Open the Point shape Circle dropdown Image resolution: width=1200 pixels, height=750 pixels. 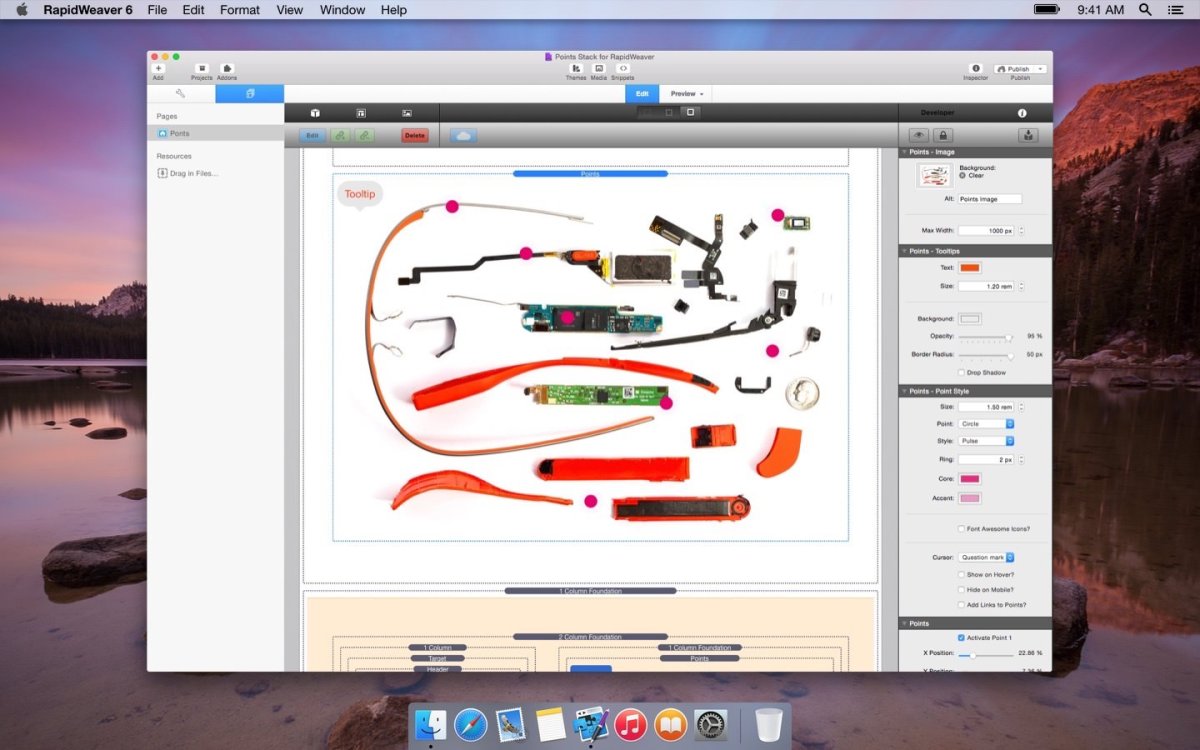point(986,424)
